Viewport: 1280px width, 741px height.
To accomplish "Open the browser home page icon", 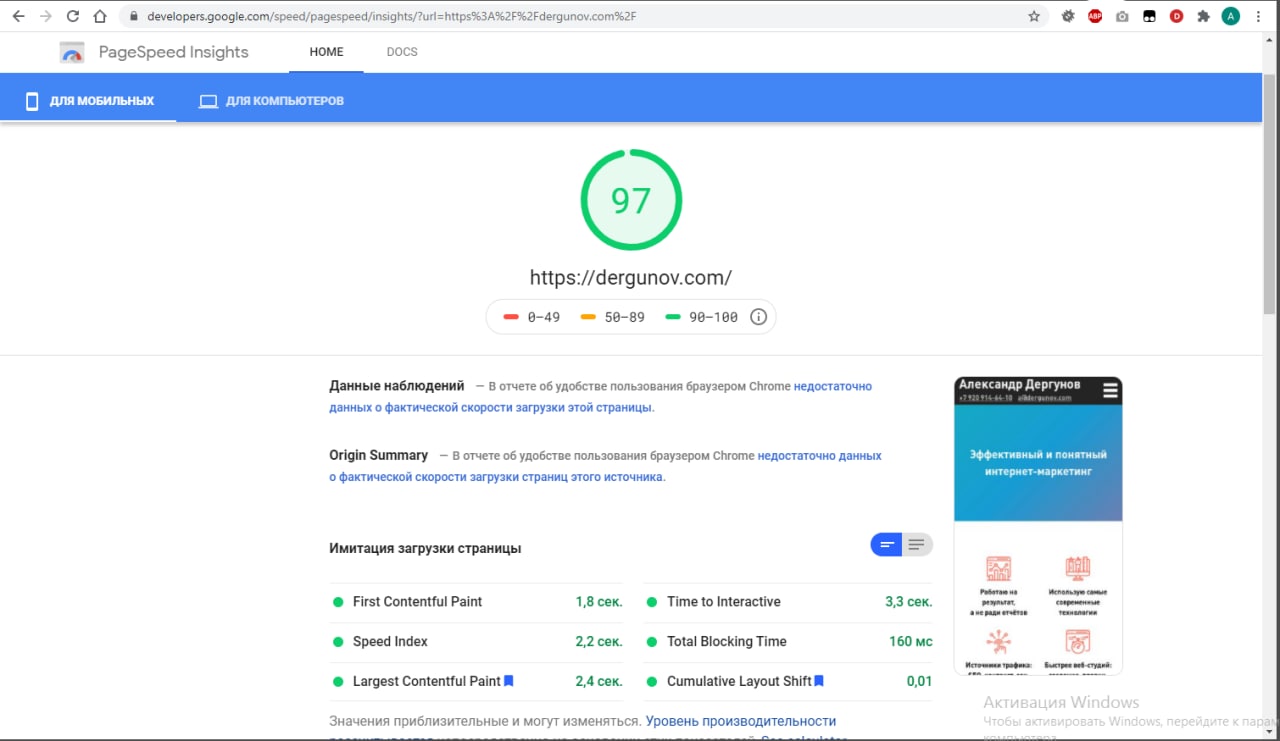I will tap(100, 16).
